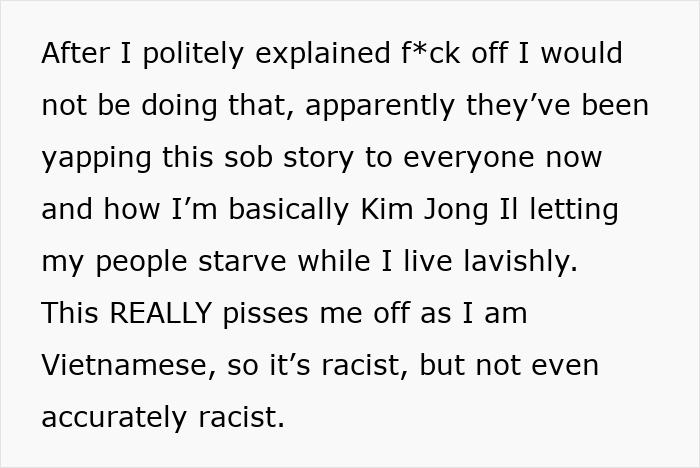Click the word "Vietnamese"
The width and height of the screenshot is (700, 468).
125,366
